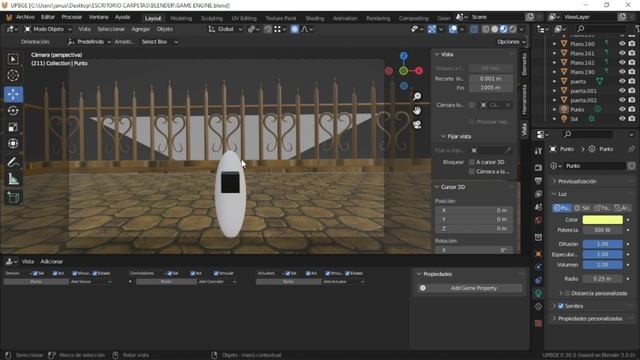The height and width of the screenshot is (360, 640).
Task: Open the Render properties tab icon
Action: 538,167
